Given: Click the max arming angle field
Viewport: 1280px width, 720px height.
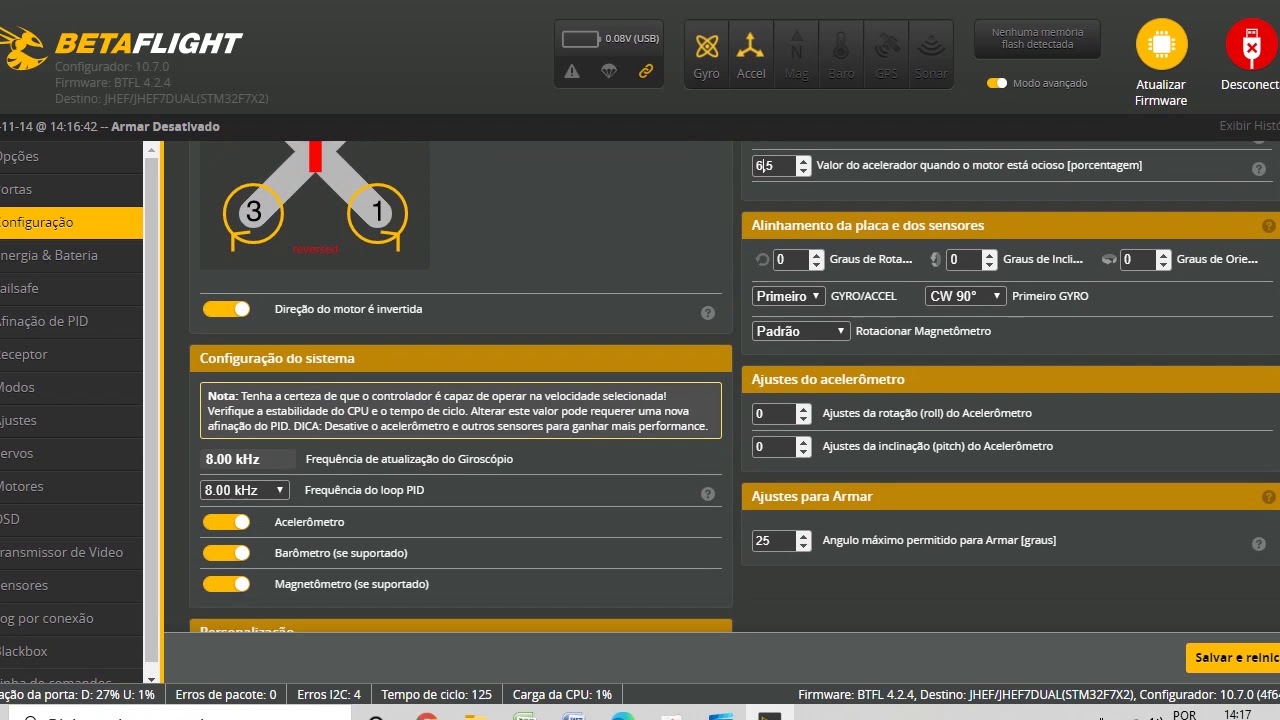Looking at the screenshot, I should (x=781, y=541).
